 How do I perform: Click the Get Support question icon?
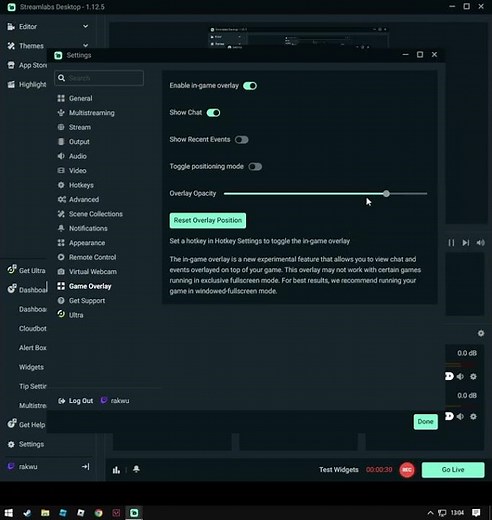[x=61, y=300]
